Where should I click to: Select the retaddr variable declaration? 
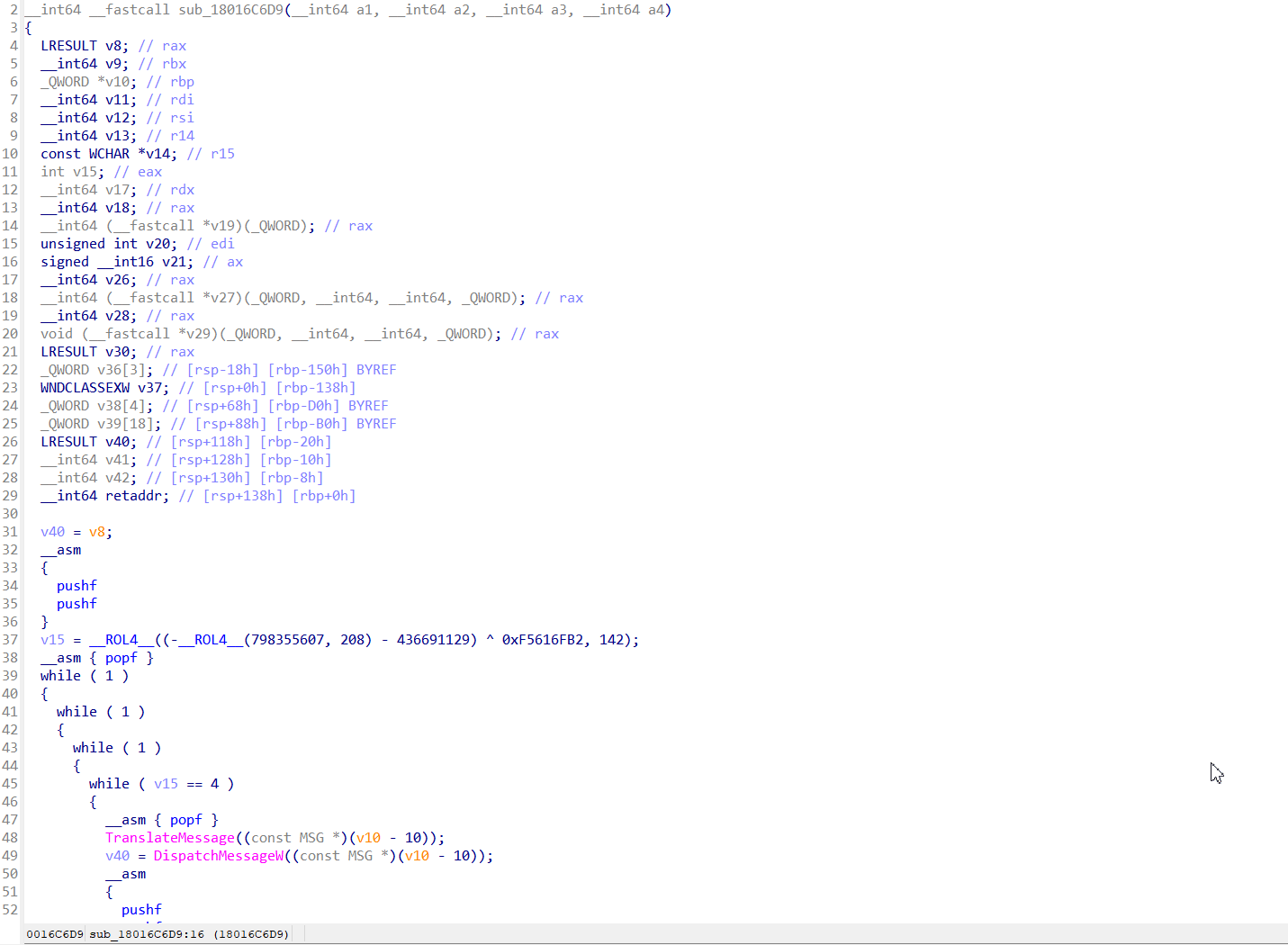pos(137,496)
